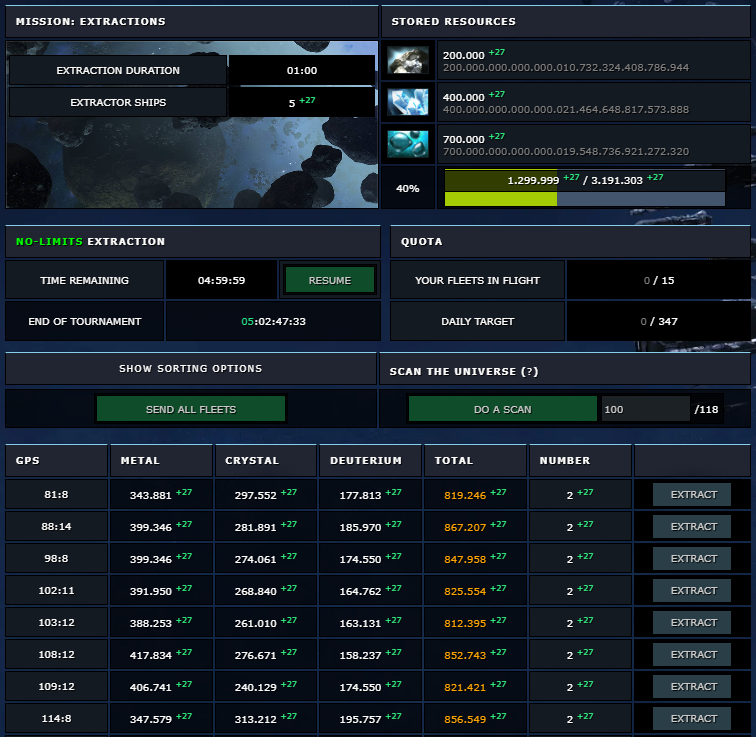756x737 pixels.
Task: Focus the scan count input showing 100
Action: pos(645,409)
